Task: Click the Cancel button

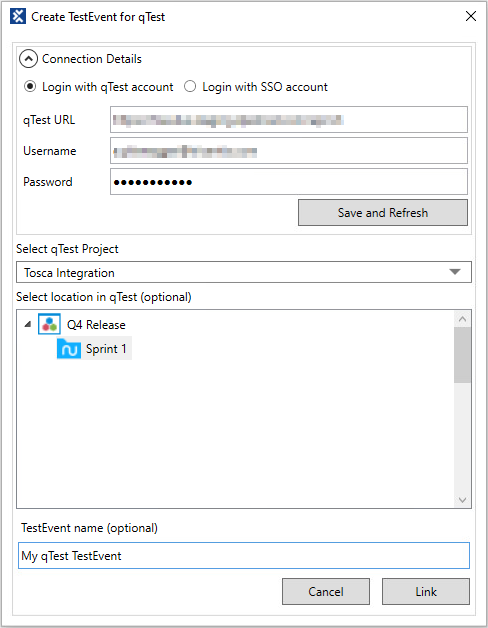Action: (326, 592)
